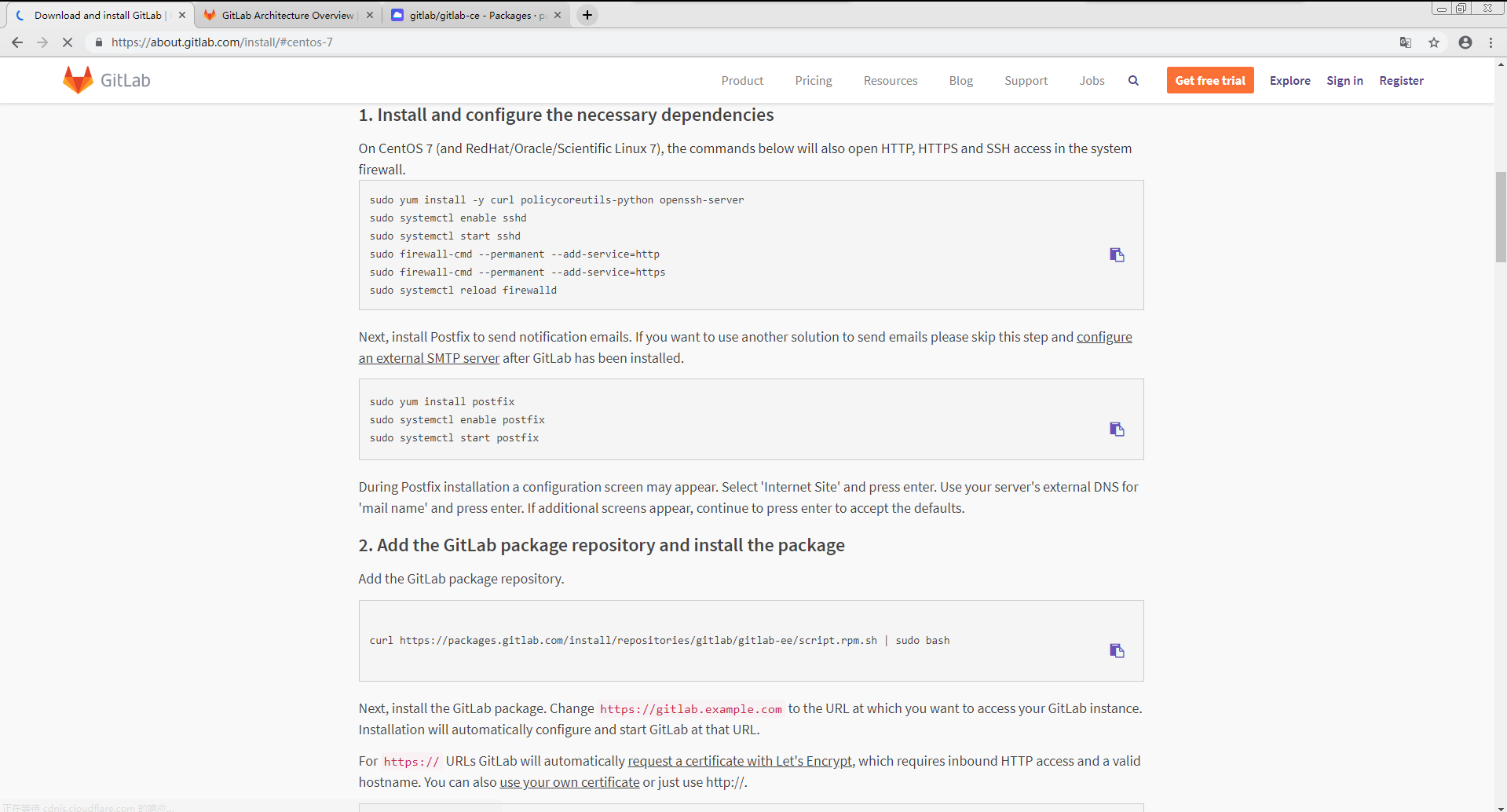1507x812 pixels.
Task: Click the 'sudo systemctl start postfix' line
Action: [455, 437]
